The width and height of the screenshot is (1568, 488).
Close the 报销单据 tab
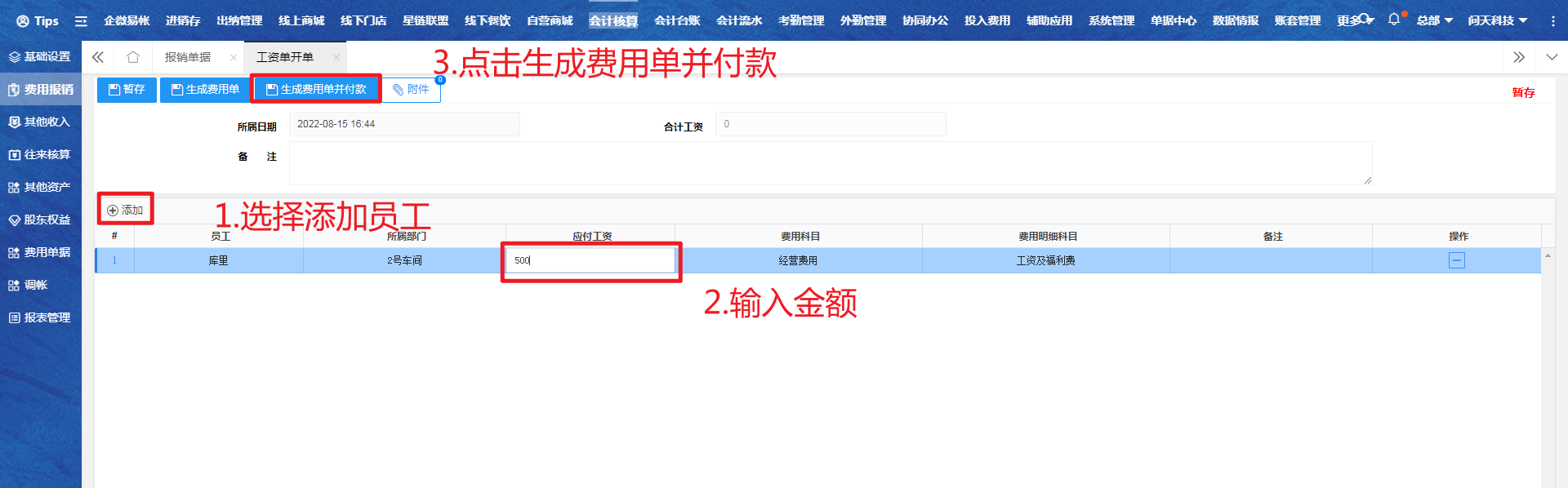pyautogui.click(x=234, y=57)
